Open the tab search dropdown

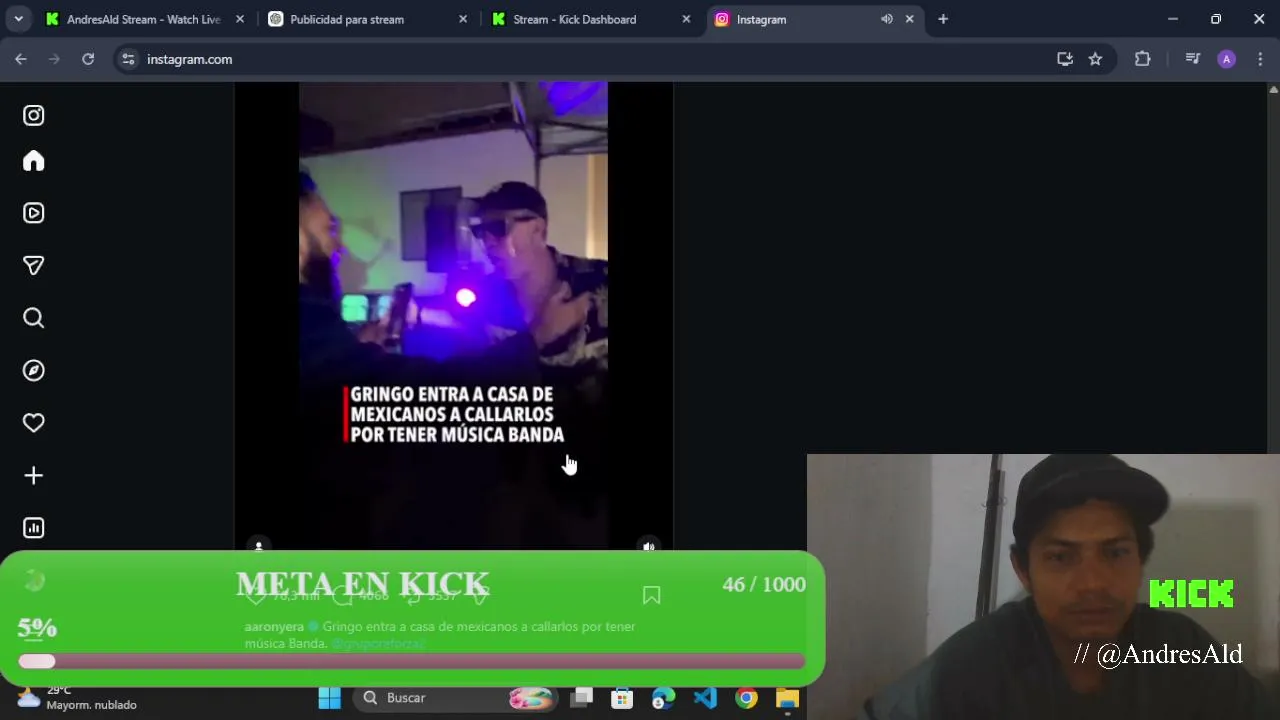(x=18, y=19)
